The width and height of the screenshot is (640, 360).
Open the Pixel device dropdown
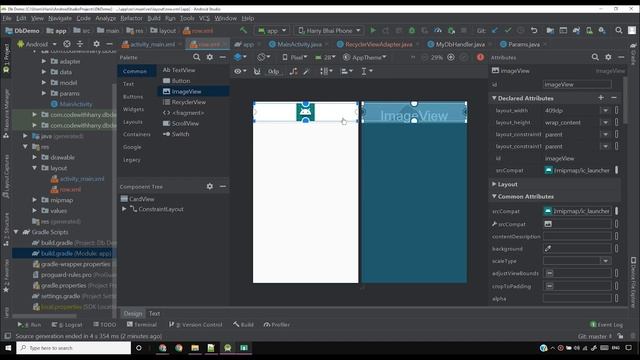tap(295, 58)
